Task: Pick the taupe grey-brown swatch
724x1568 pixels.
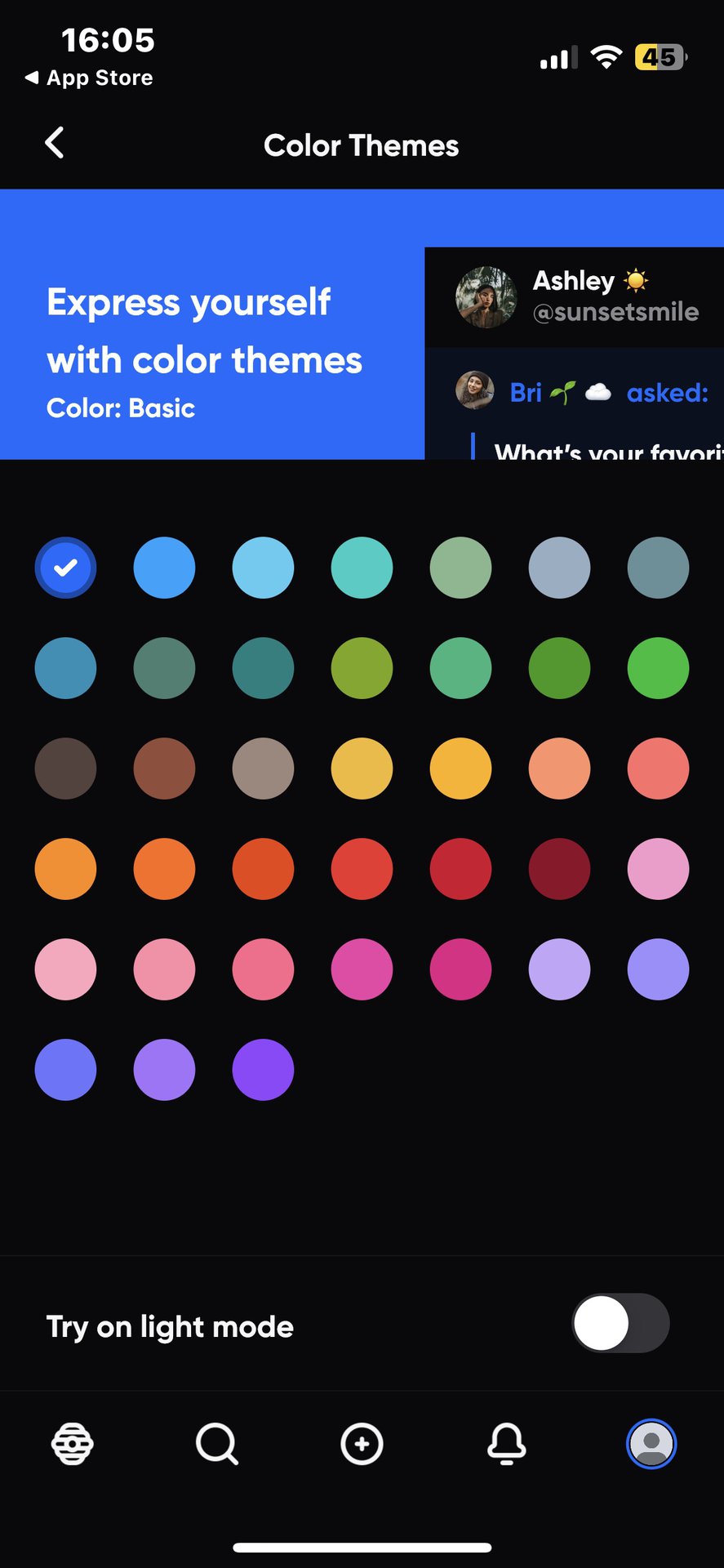Action: point(263,768)
